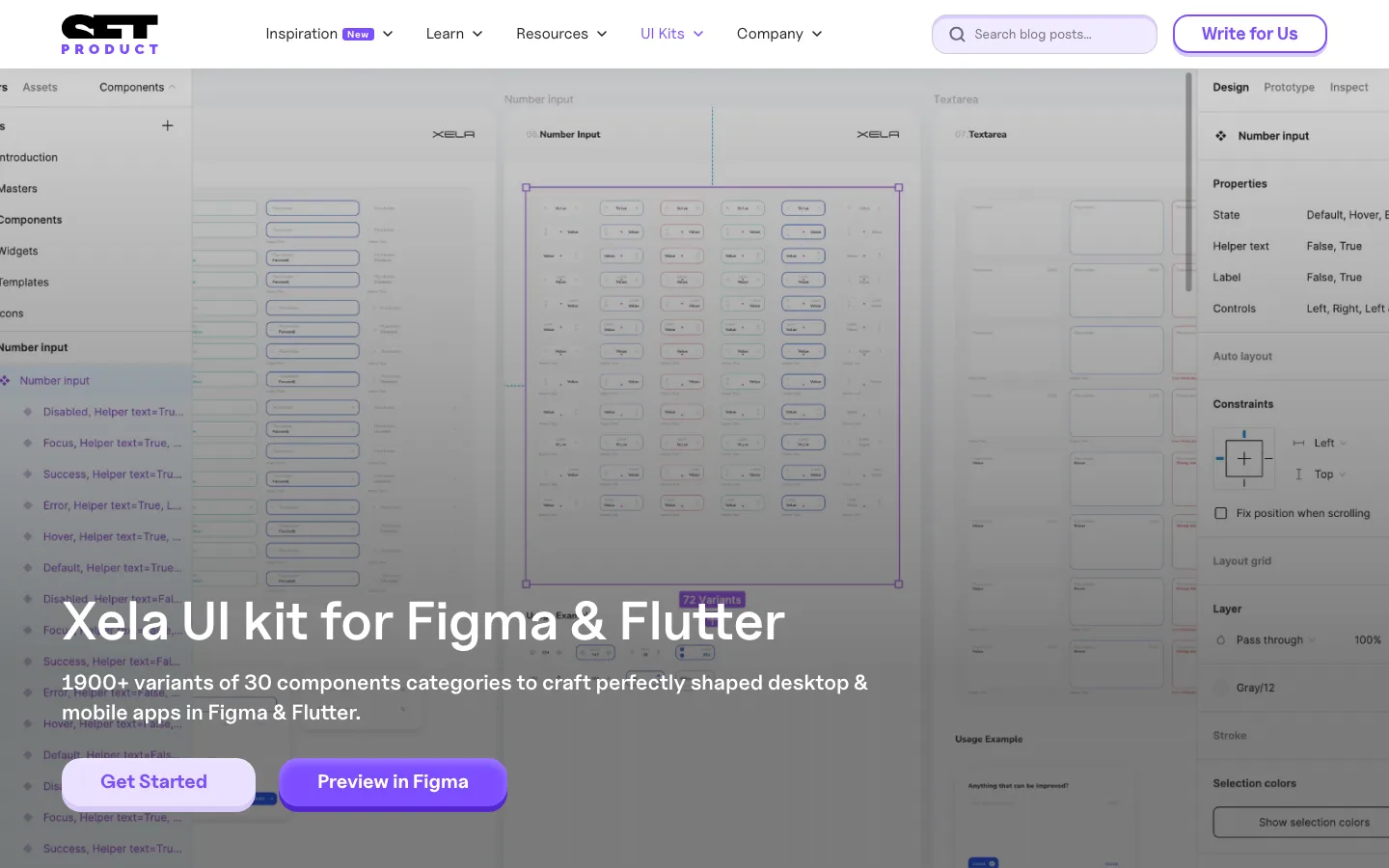
Task: Open the Assets tab
Action: (41, 88)
